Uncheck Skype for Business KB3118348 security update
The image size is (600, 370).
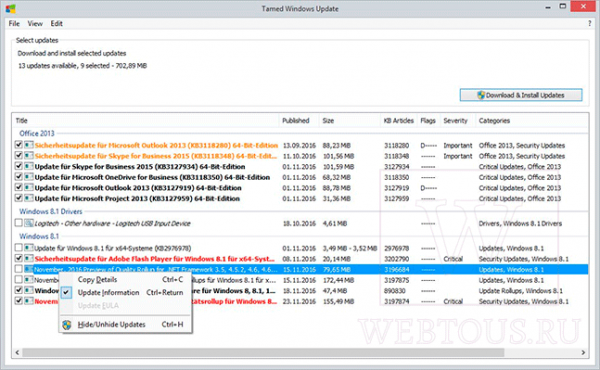tap(18, 156)
